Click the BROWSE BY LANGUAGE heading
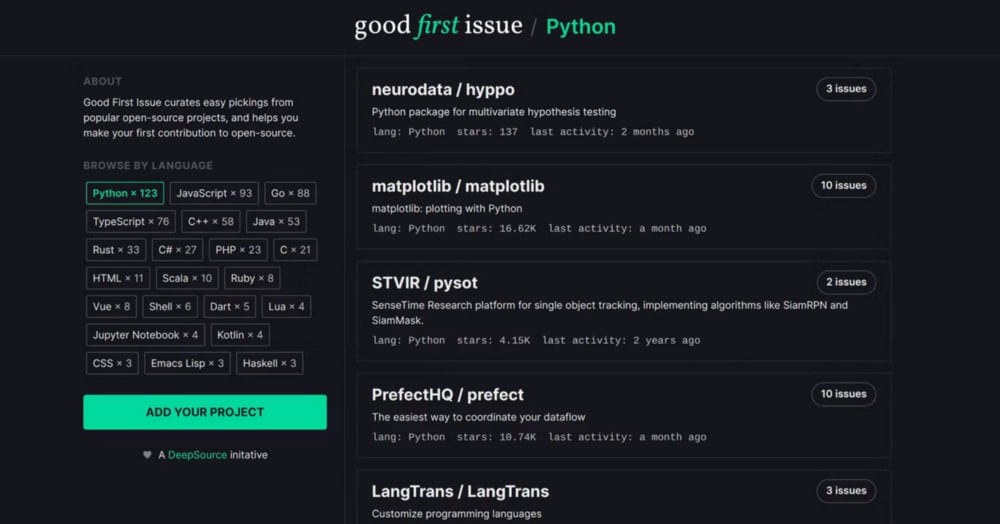The width and height of the screenshot is (1000, 524). [x=148, y=166]
